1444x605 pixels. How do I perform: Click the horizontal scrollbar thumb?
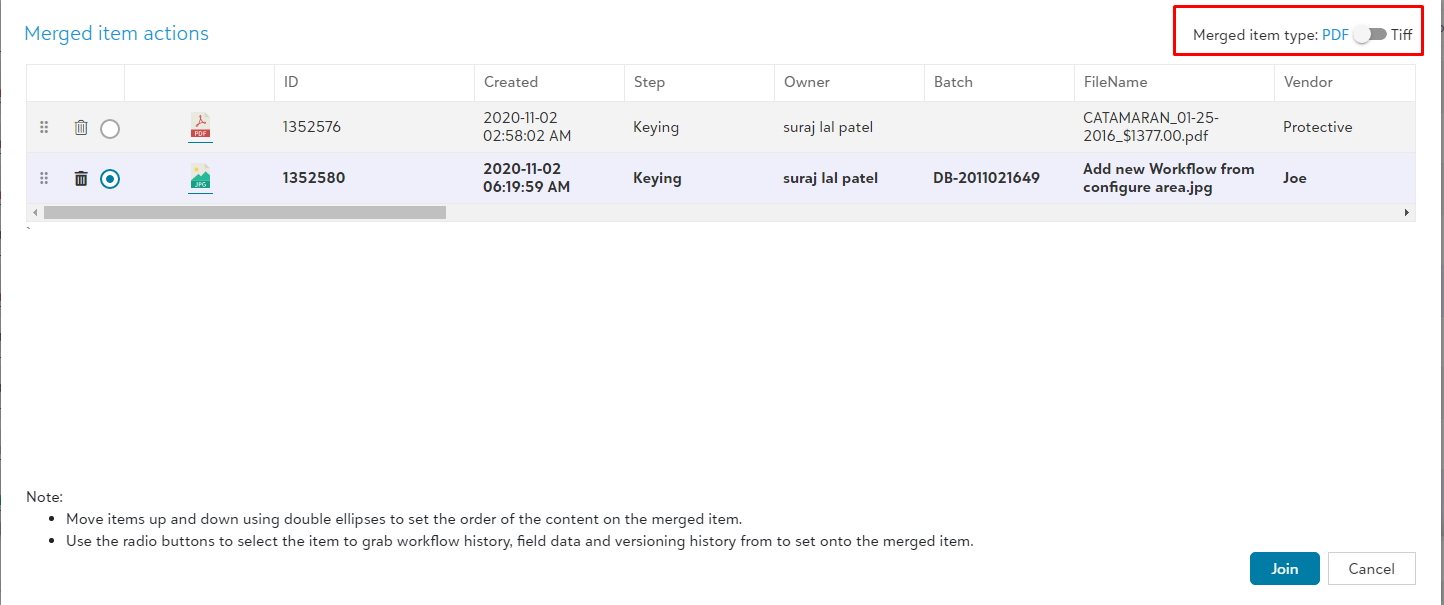pyautogui.click(x=244, y=212)
